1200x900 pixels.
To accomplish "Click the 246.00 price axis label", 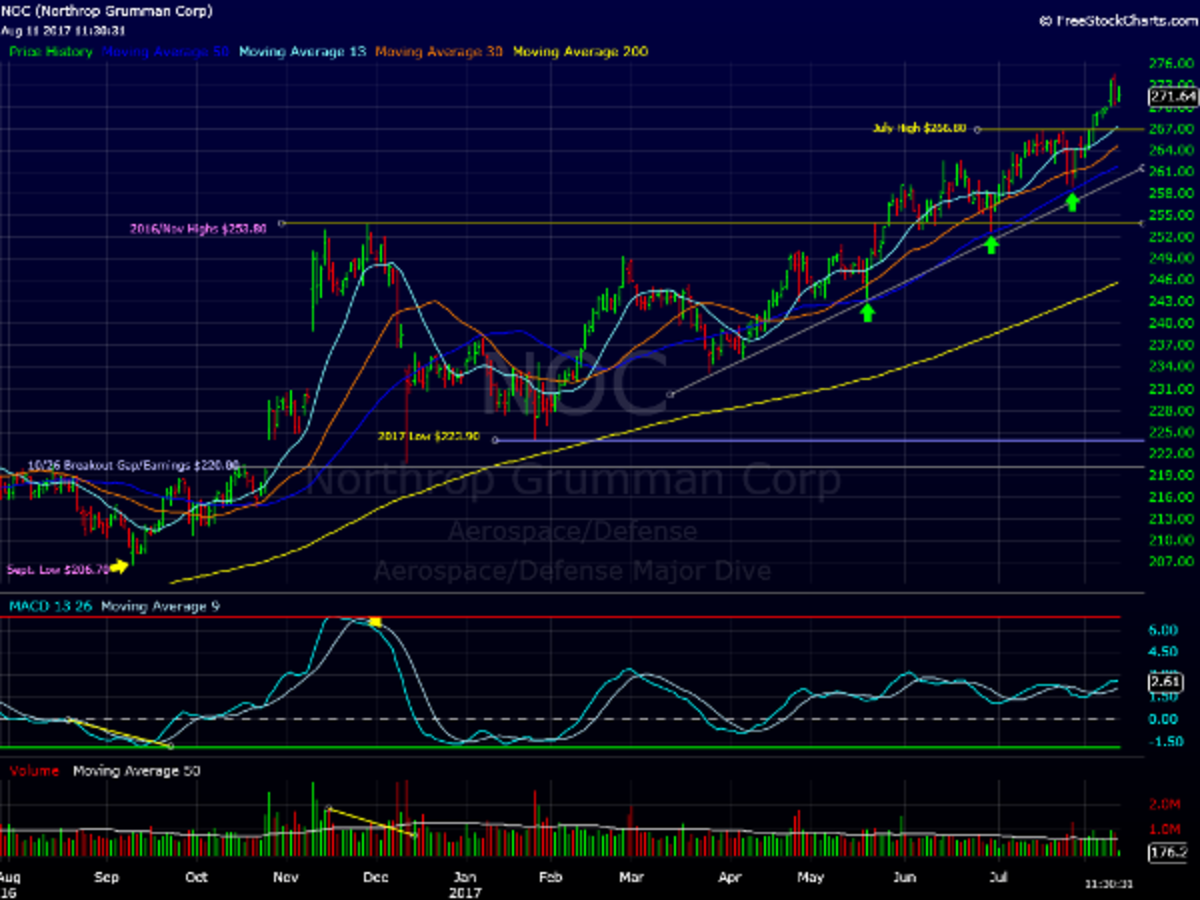I will pyautogui.click(x=1173, y=280).
